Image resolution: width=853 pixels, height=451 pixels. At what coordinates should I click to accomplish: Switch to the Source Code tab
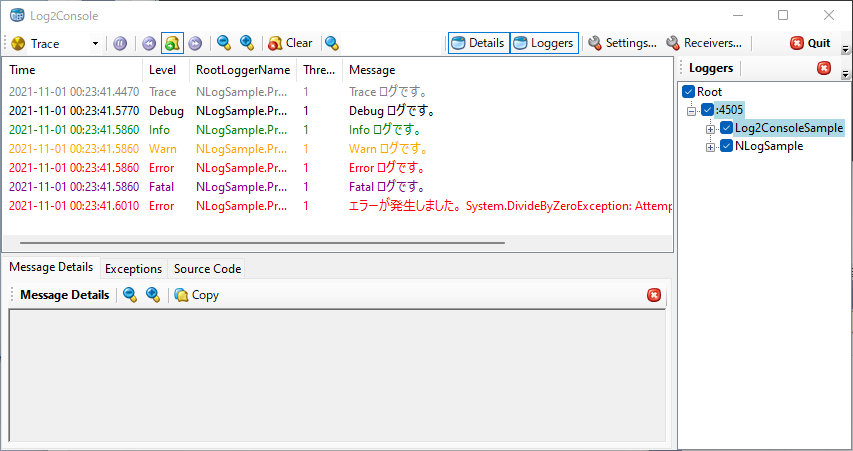click(207, 269)
